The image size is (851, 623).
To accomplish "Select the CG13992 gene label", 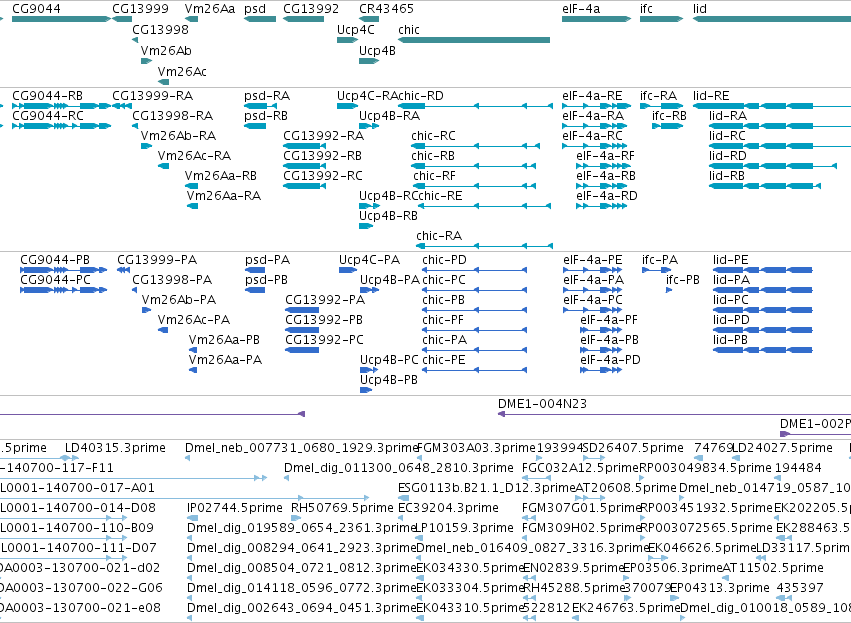I will click(x=311, y=9).
